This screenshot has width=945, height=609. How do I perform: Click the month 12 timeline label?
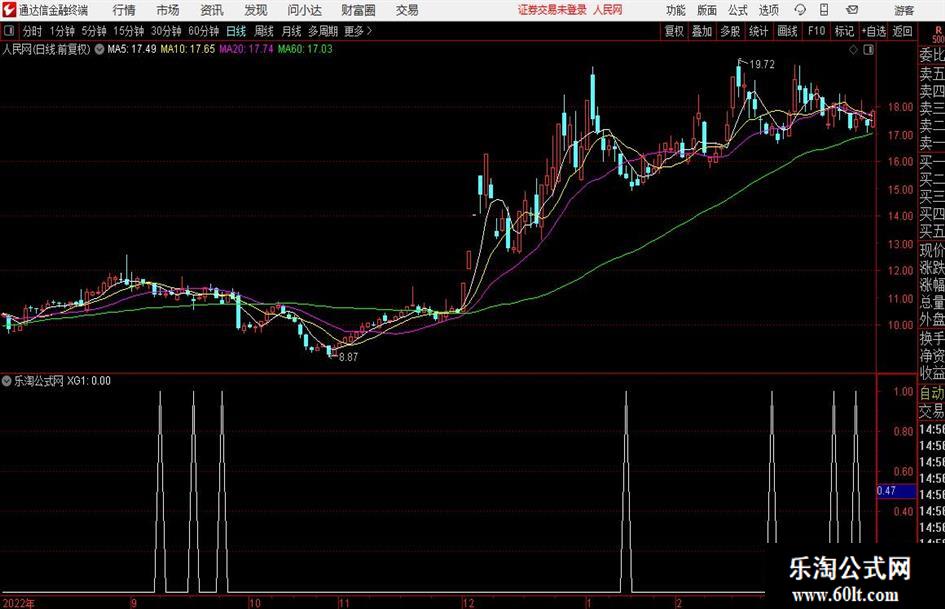(468, 603)
